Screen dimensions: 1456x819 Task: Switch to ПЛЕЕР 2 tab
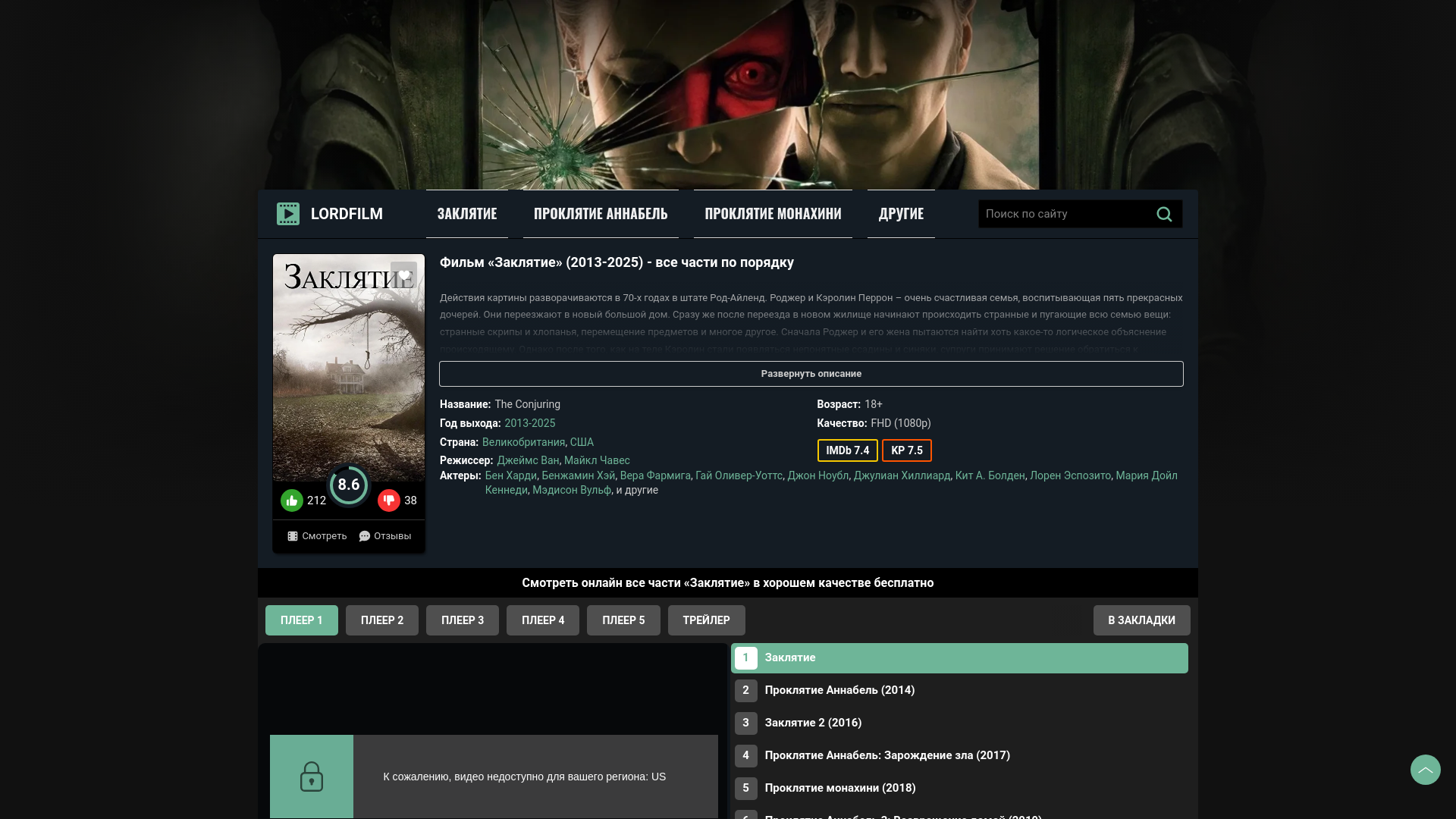pos(382,620)
